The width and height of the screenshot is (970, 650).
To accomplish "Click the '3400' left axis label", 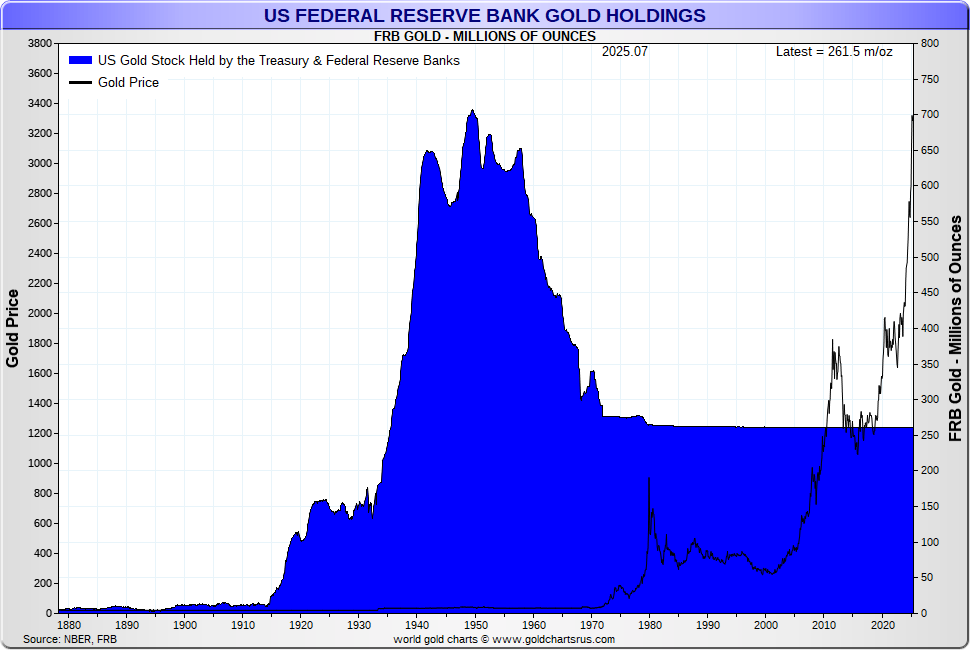I will [x=40, y=103].
